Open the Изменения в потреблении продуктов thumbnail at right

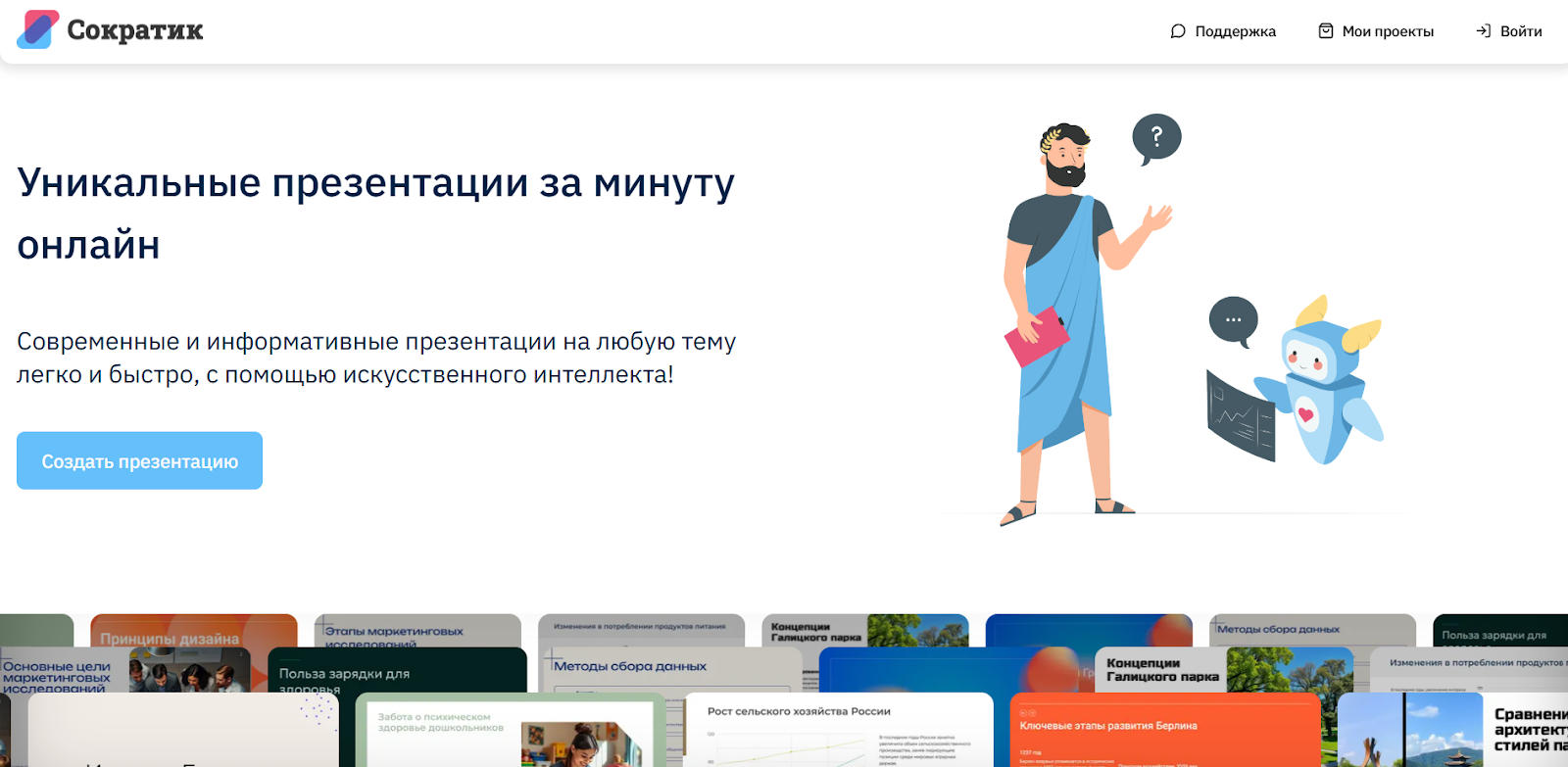(1469, 670)
